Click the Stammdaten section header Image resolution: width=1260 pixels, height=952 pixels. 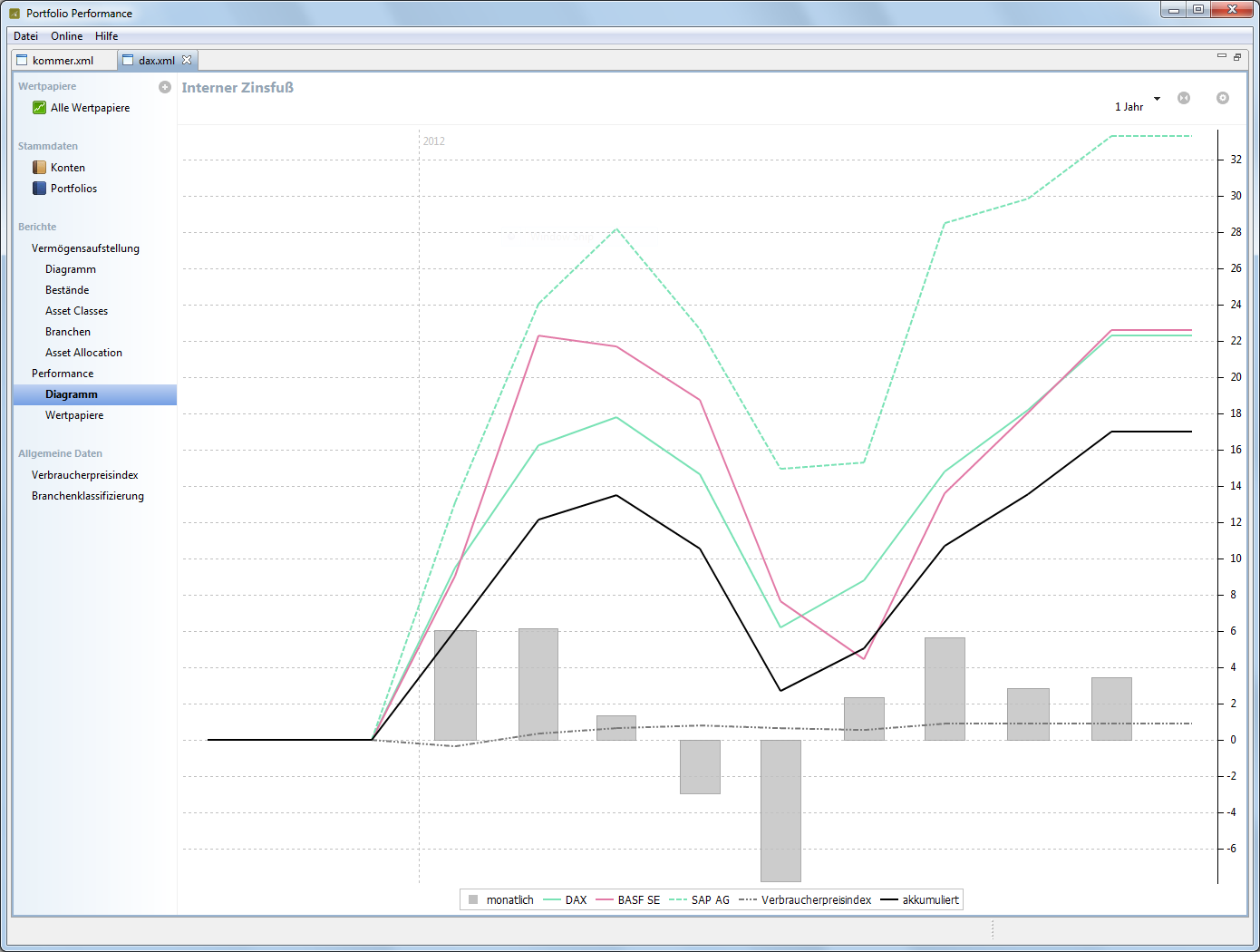(48, 146)
